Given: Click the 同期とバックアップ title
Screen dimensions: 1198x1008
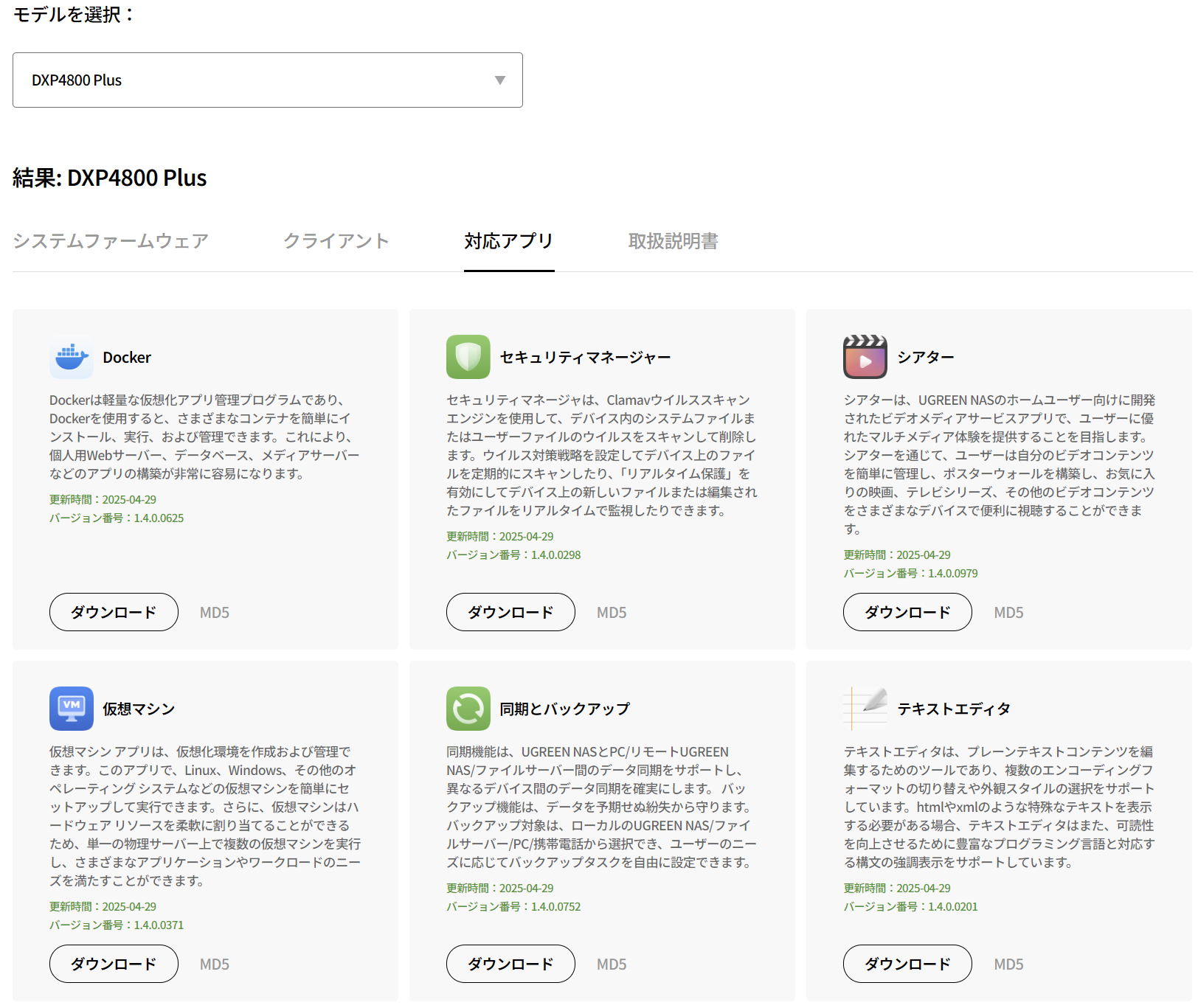Looking at the screenshot, I should click(x=565, y=709).
